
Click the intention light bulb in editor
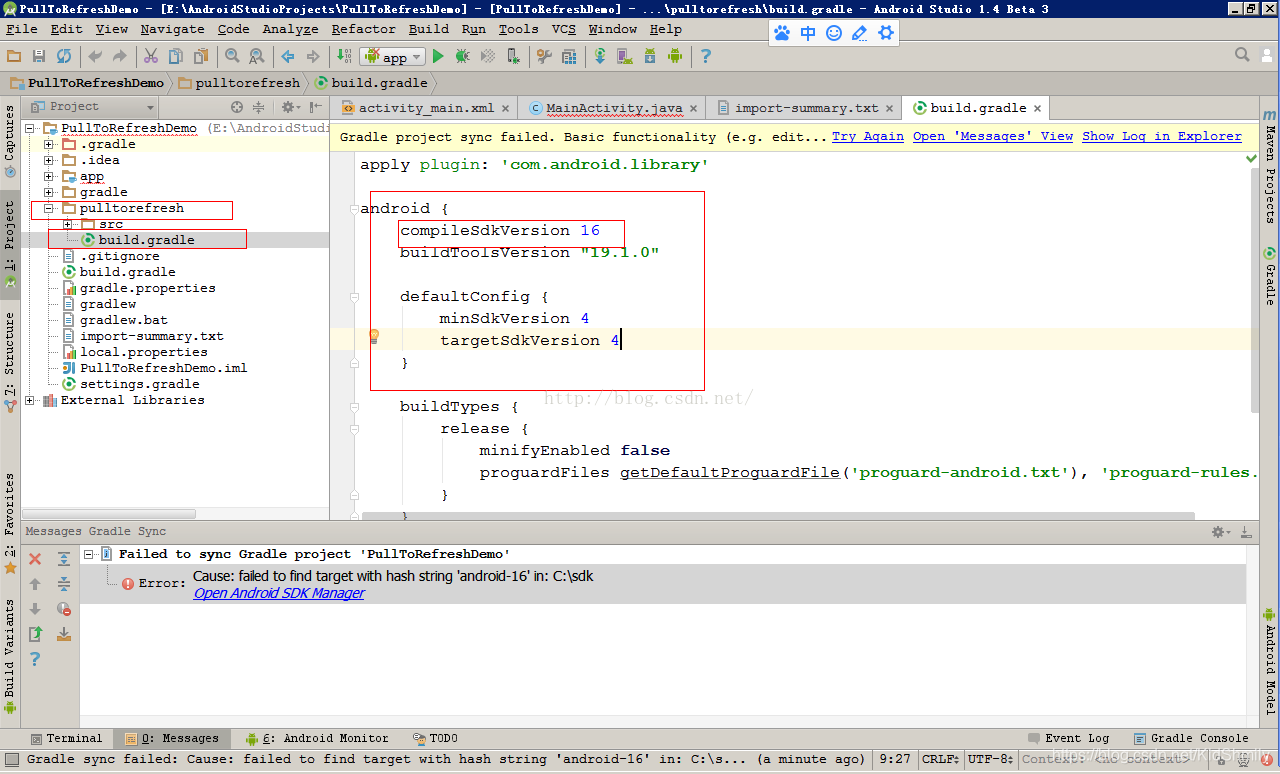tap(374, 337)
